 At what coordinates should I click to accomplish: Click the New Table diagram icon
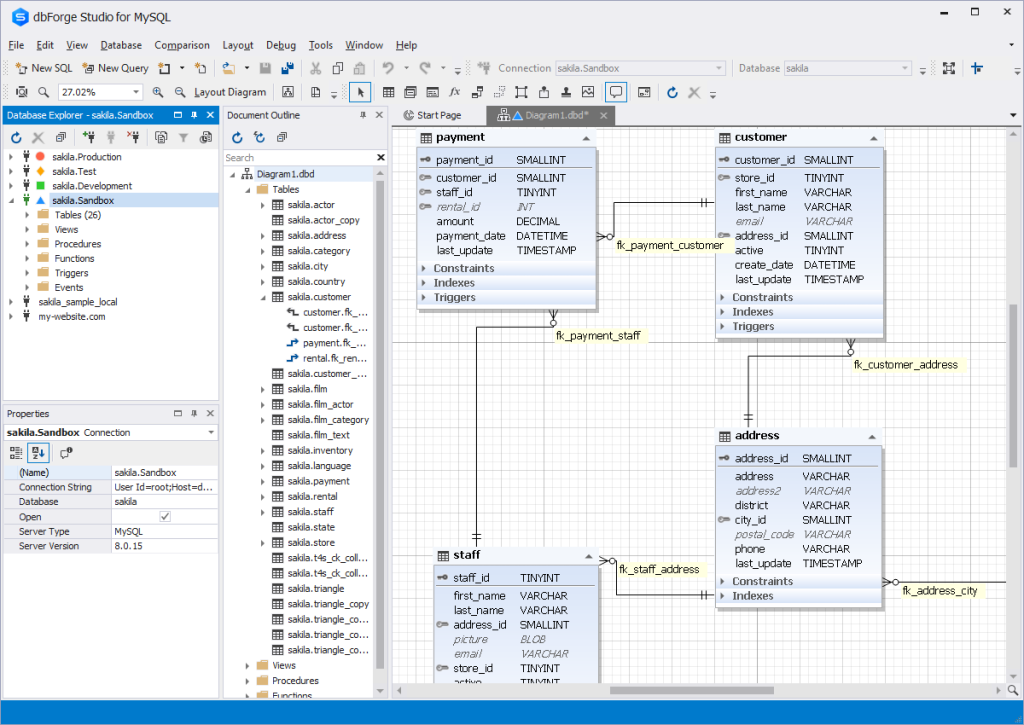(389, 92)
